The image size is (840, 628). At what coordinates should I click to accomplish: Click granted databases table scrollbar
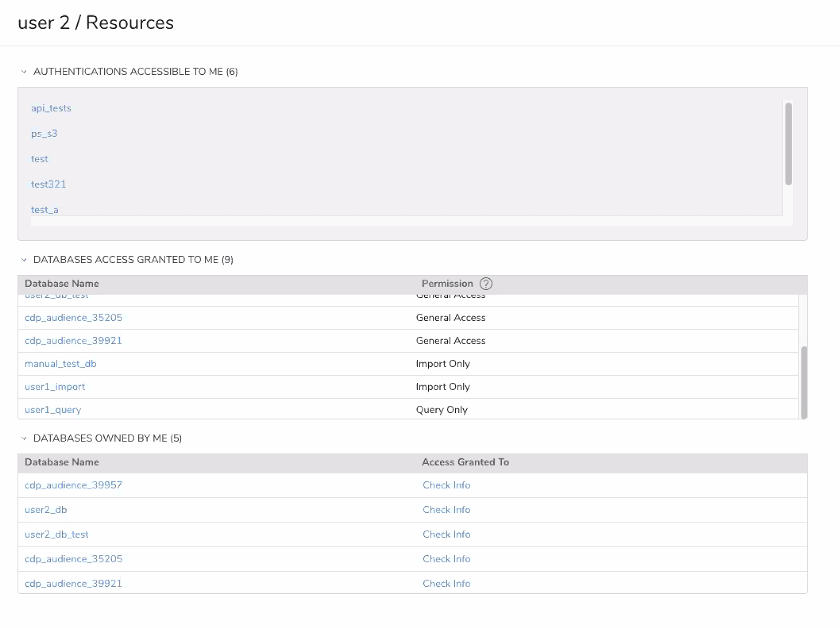802,382
